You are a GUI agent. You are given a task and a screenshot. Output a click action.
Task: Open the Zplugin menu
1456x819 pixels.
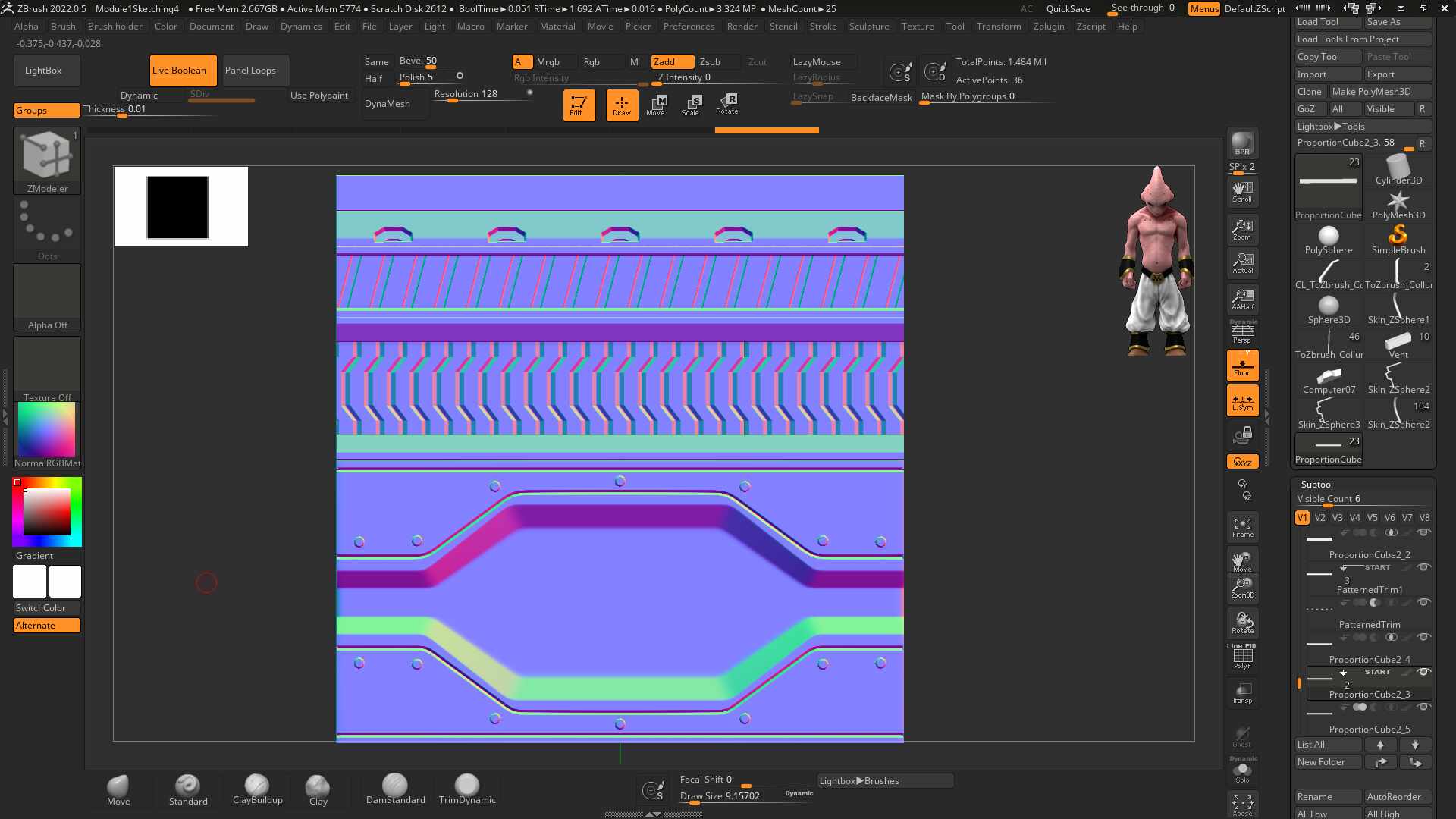click(1048, 26)
